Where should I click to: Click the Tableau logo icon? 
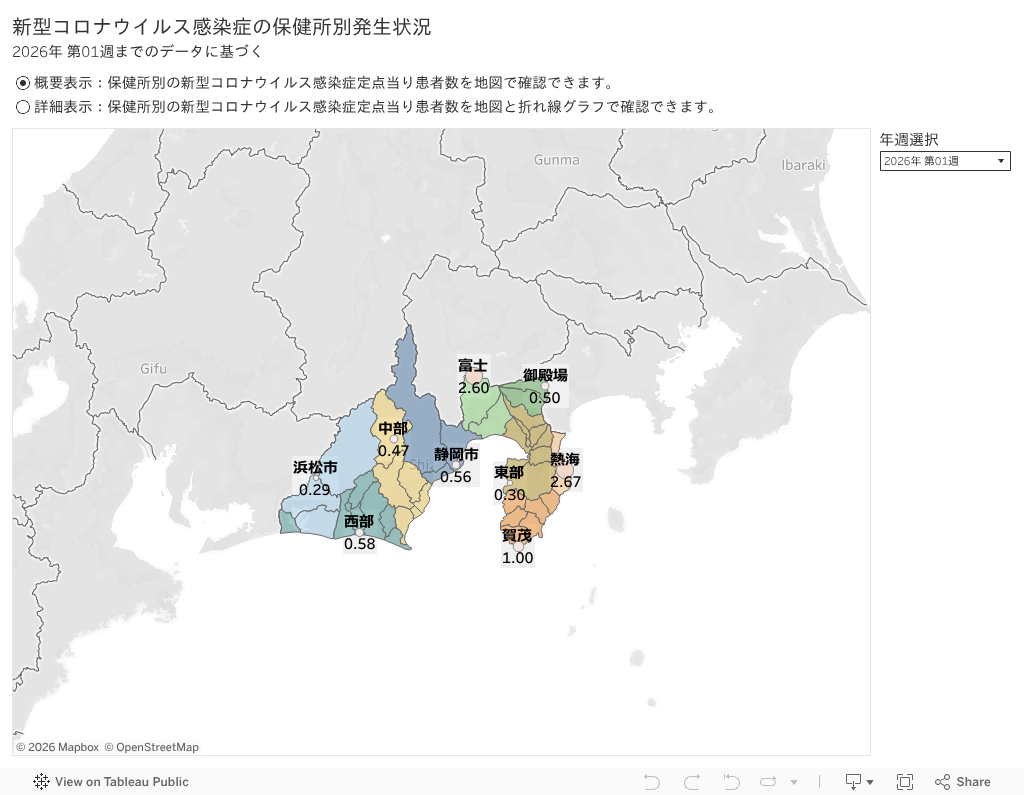[x=42, y=782]
